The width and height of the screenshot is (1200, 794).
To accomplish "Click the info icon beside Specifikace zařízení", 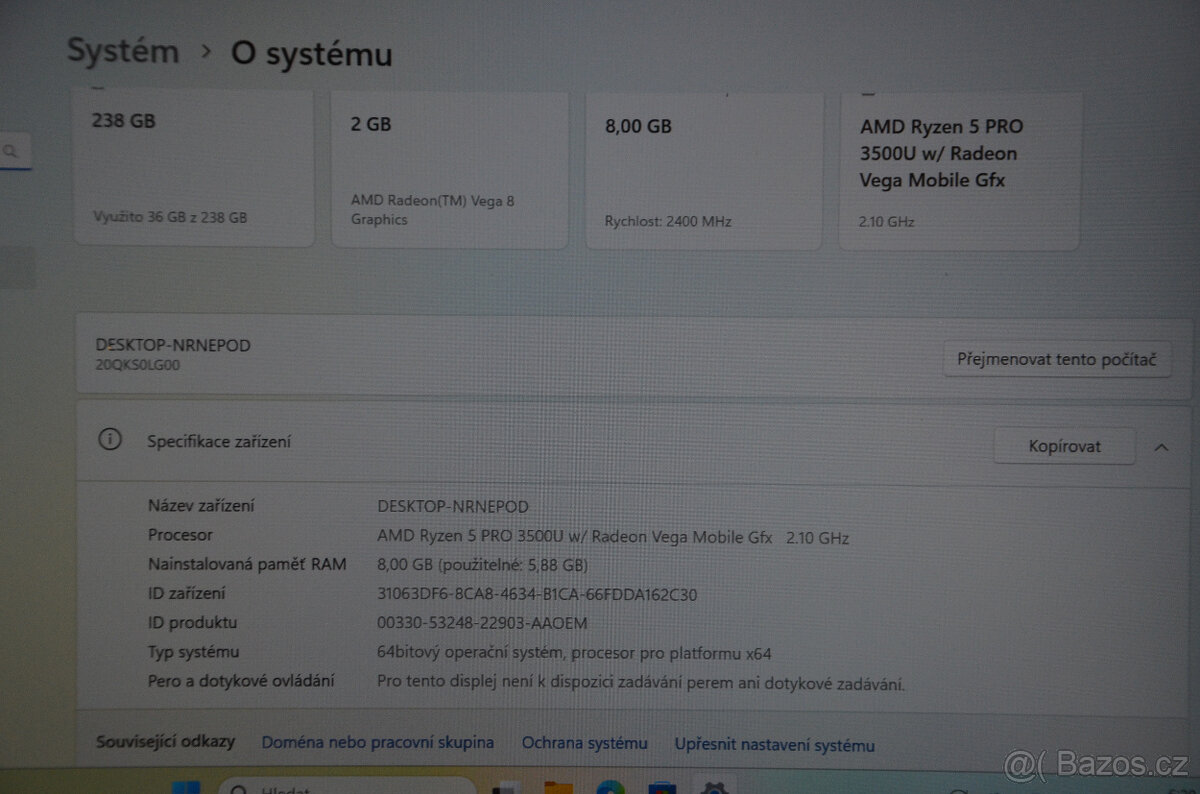I will click(x=111, y=440).
